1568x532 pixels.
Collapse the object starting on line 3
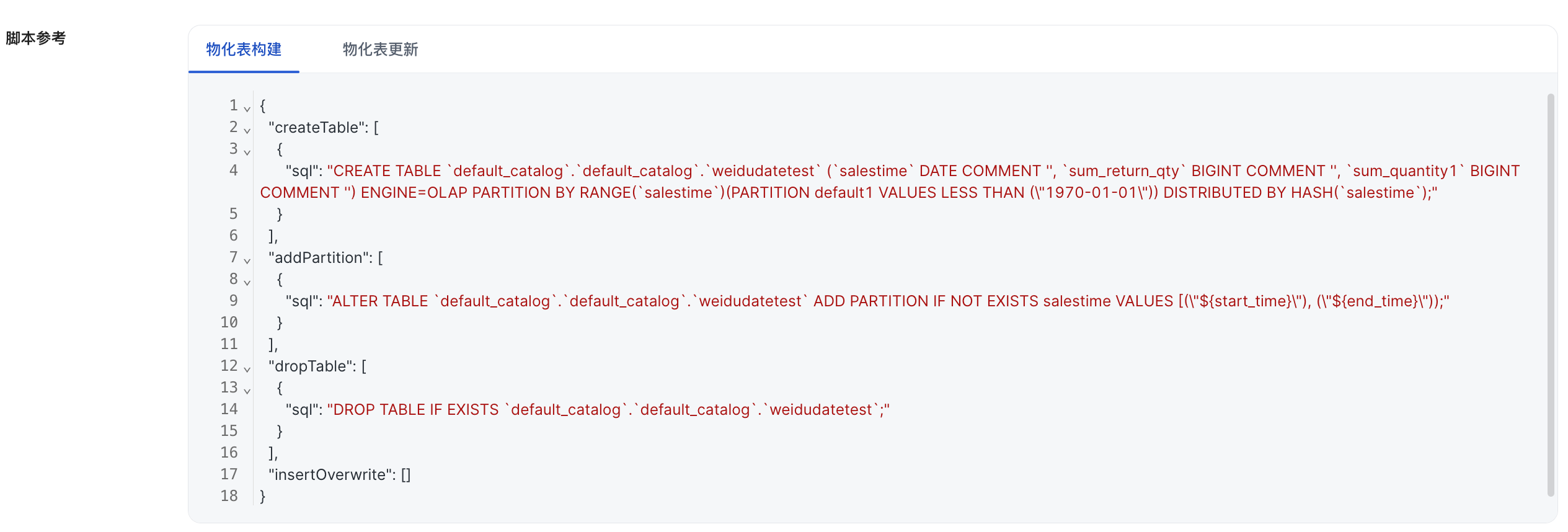247,152
